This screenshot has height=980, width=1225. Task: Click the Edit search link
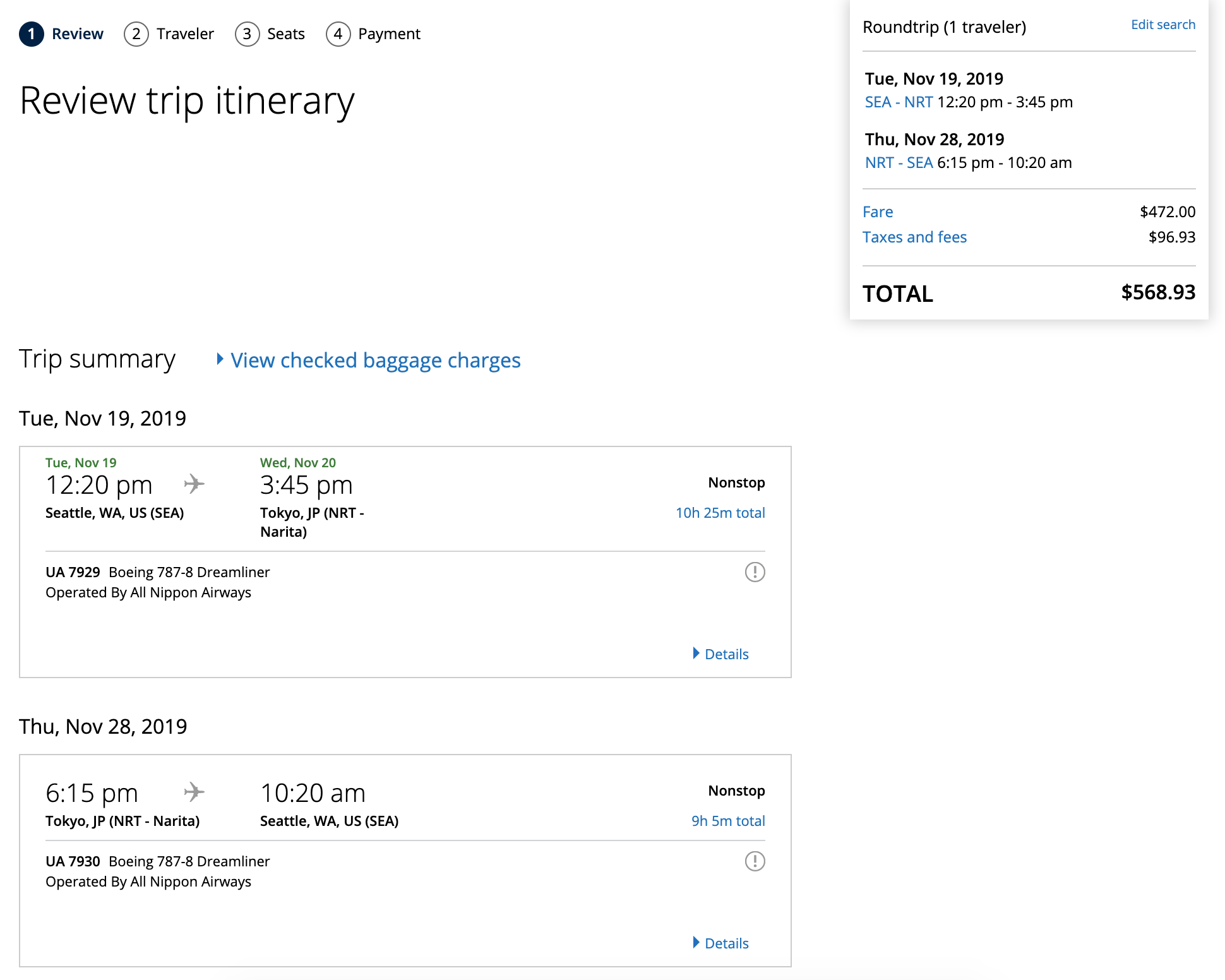pos(1162,25)
